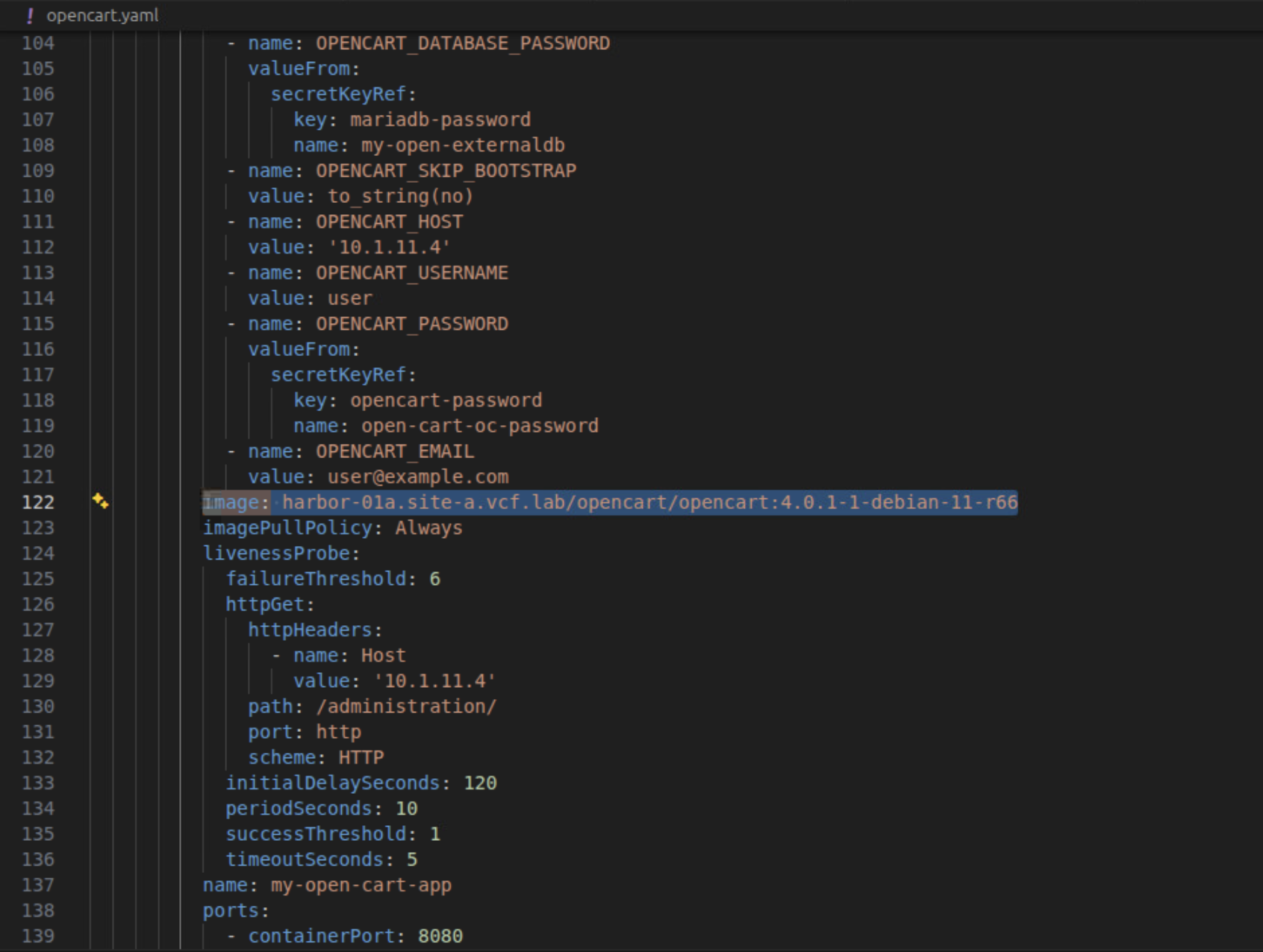The width and height of the screenshot is (1263, 952).
Task: Click the to_string(no) value
Action: coord(400,196)
